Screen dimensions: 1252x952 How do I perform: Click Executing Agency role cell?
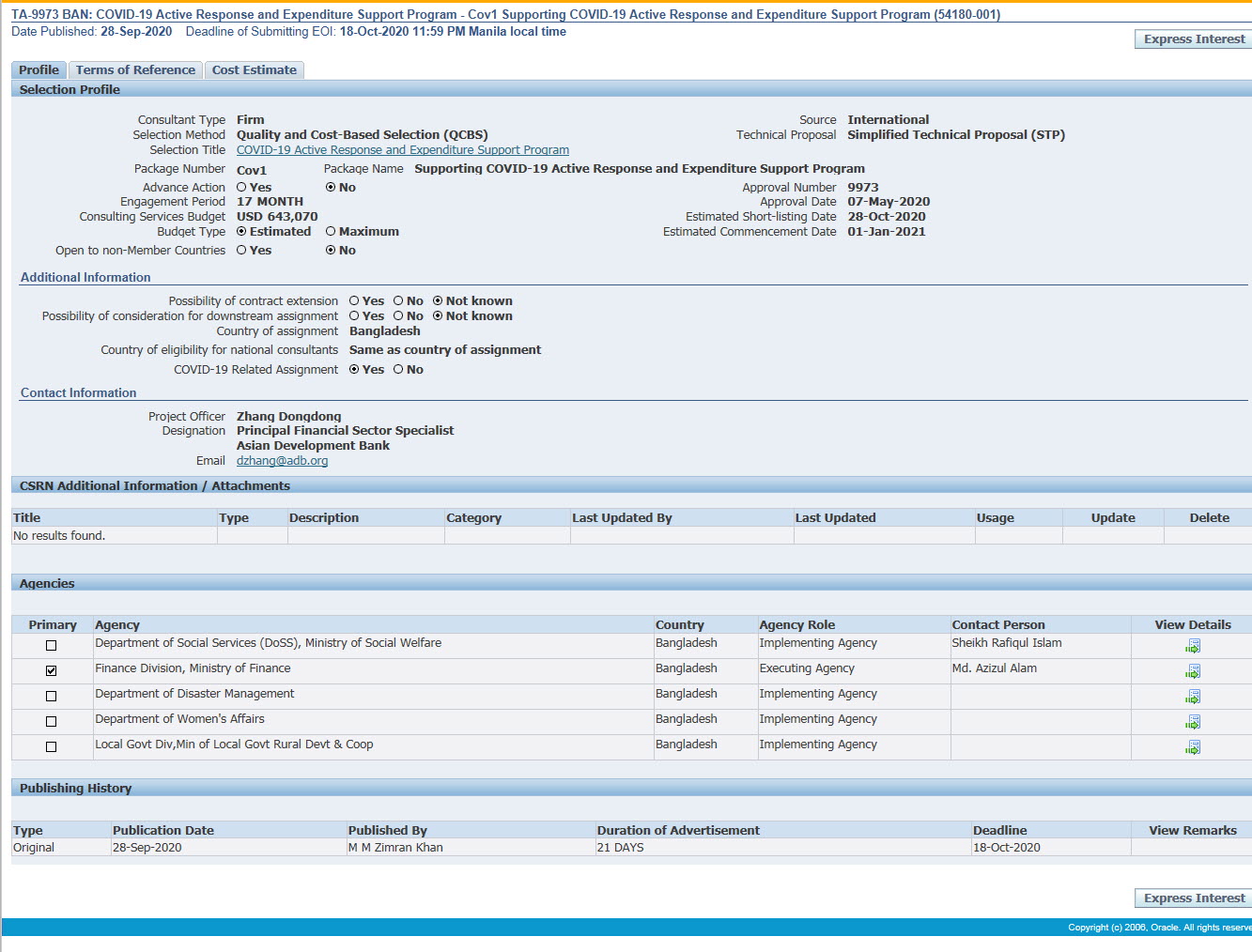pos(807,668)
